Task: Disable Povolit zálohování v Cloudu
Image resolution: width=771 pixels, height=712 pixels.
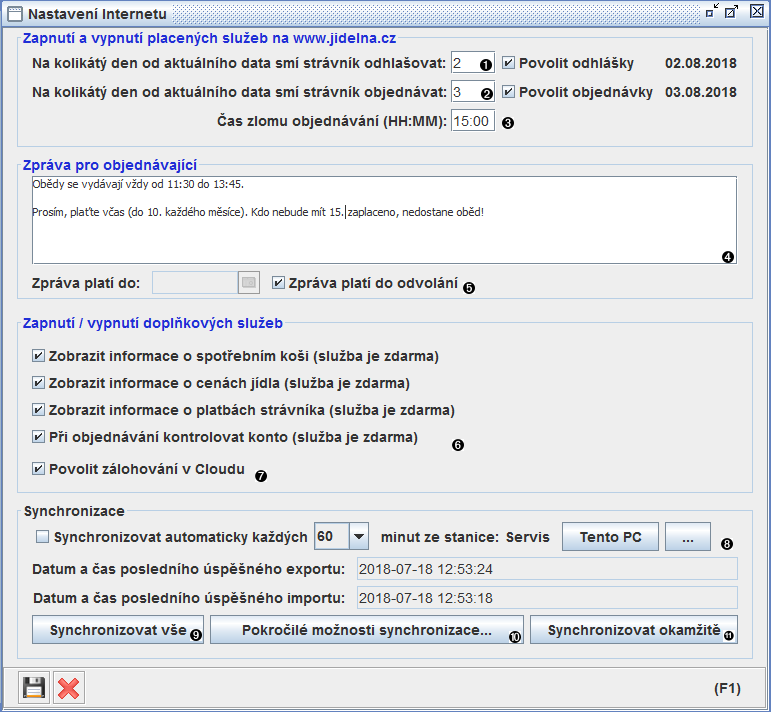Action: click(x=39, y=468)
